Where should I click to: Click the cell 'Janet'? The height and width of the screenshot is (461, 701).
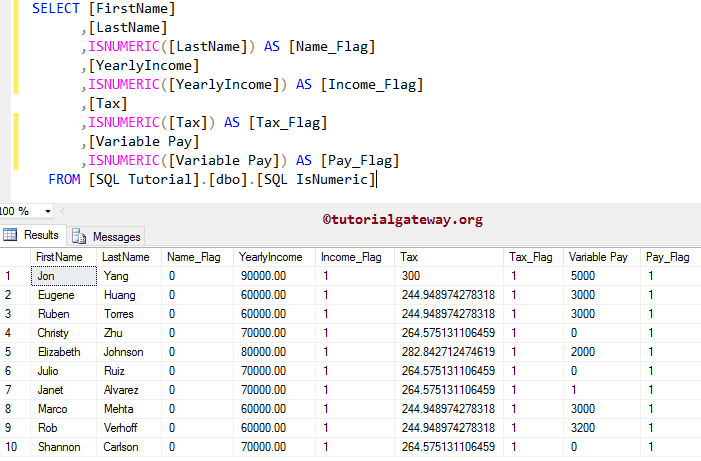click(63, 390)
